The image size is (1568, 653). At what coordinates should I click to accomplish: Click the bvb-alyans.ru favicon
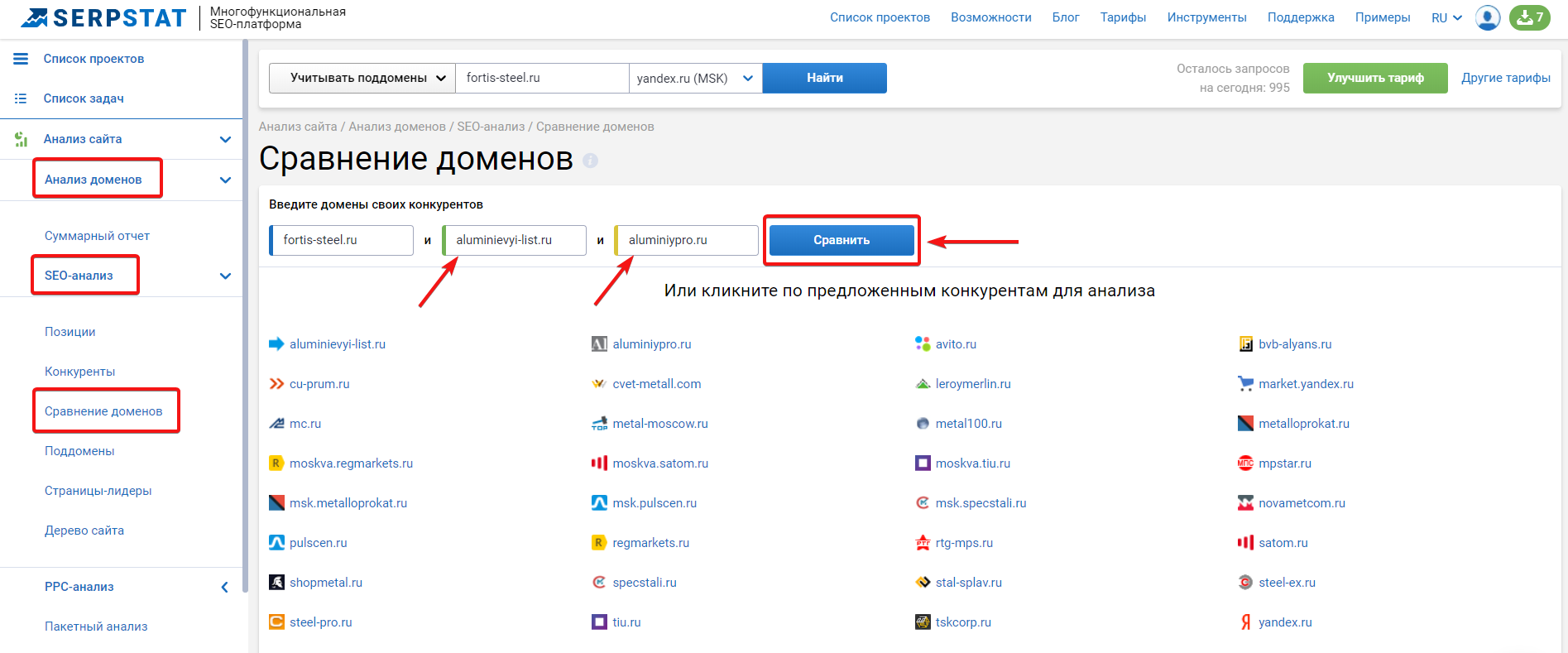(x=1246, y=343)
